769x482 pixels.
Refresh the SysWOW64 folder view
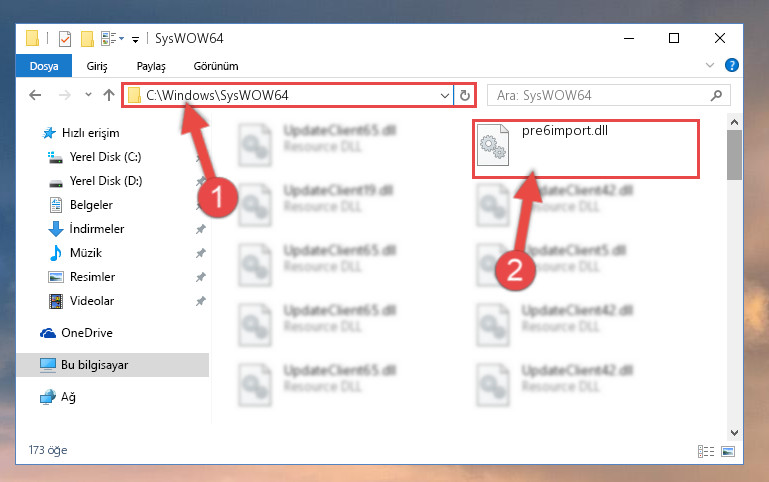(465, 95)
